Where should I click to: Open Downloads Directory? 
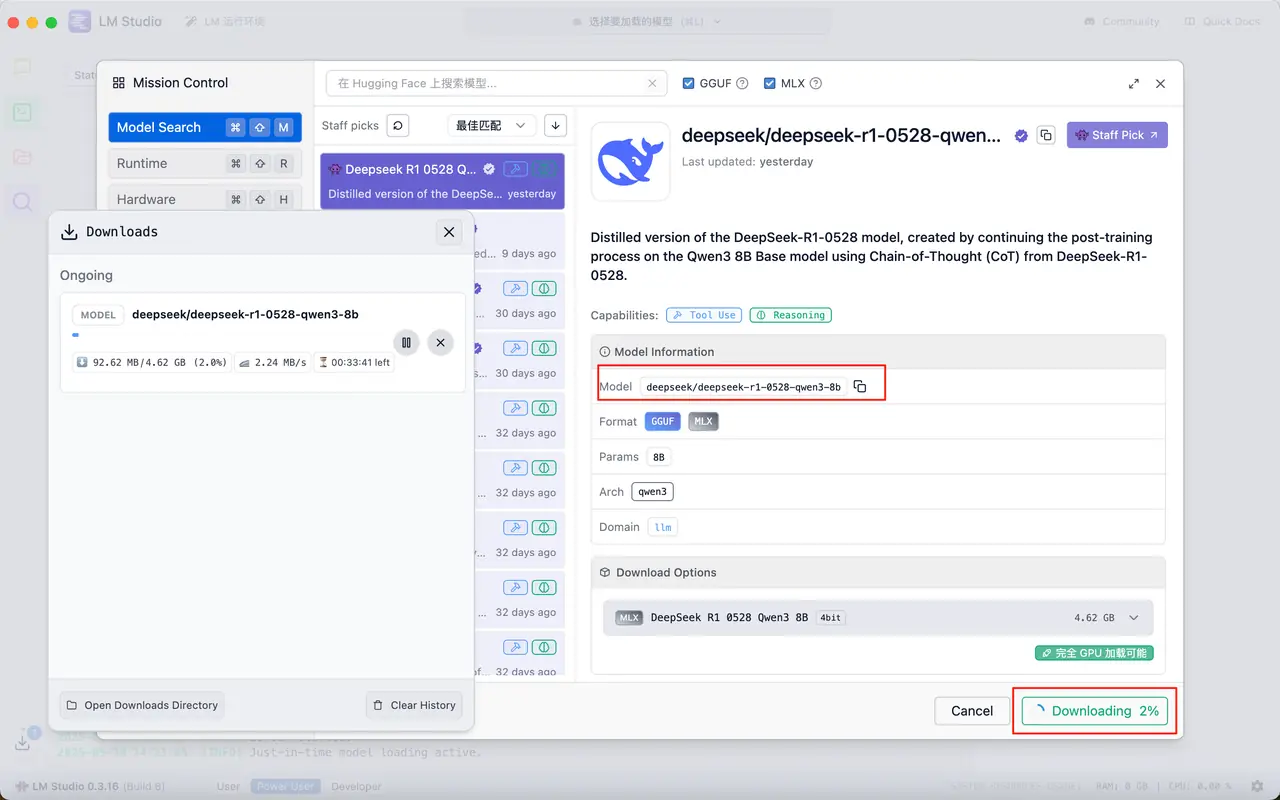[142, 705]
